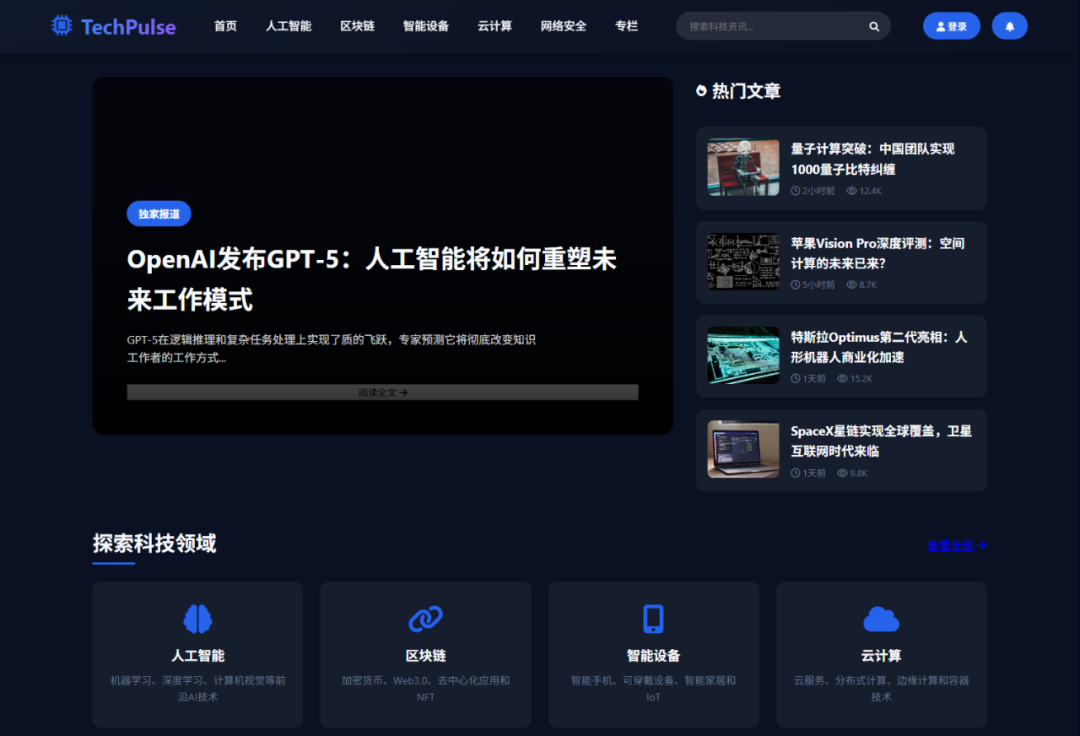This screenshot has height=736, width=1080.
Task: Click the 探索科技领域 section heading
Action: [x=154, y=543]
